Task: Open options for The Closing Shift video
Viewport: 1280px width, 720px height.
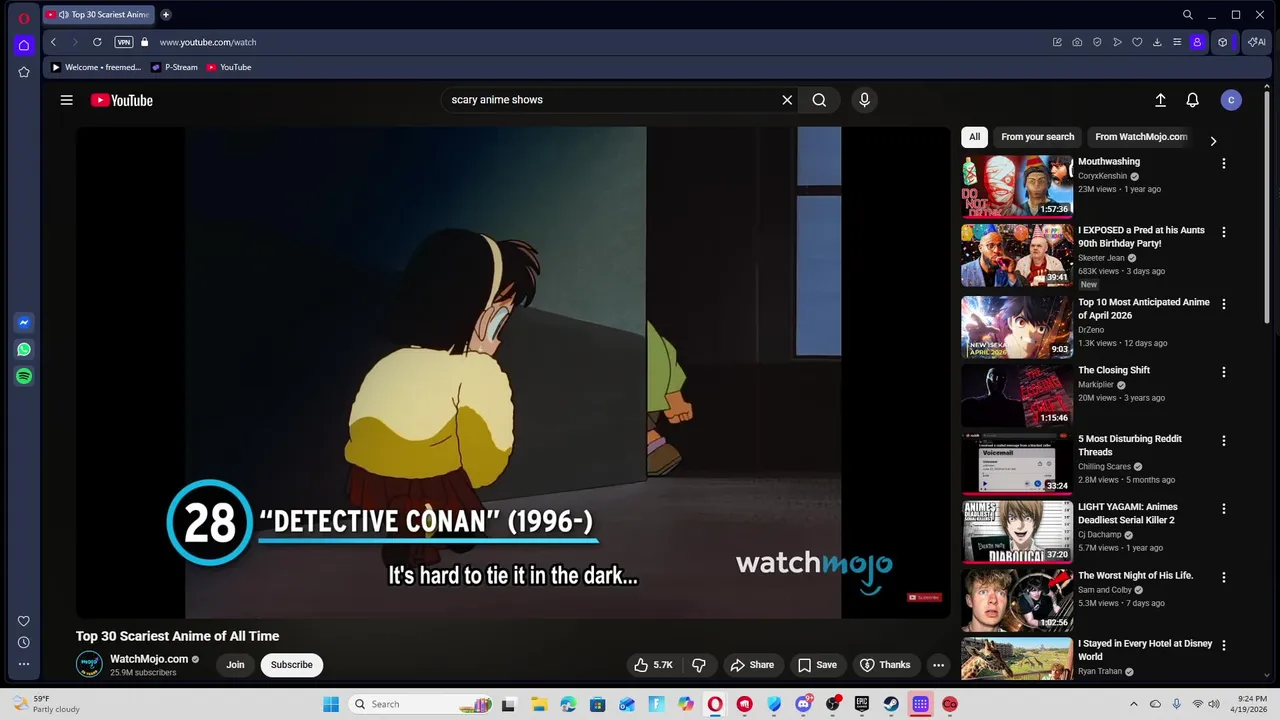Action: (1223, 372)
